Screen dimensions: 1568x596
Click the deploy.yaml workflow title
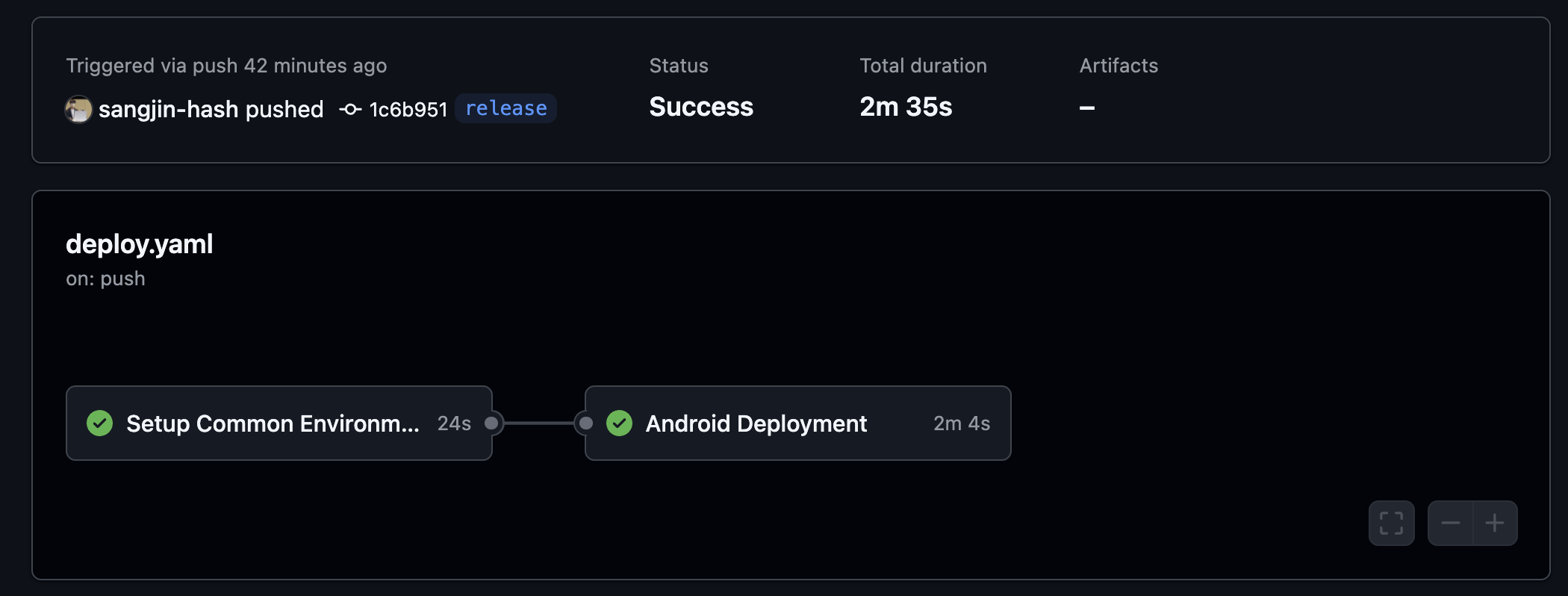pos(140,244)
